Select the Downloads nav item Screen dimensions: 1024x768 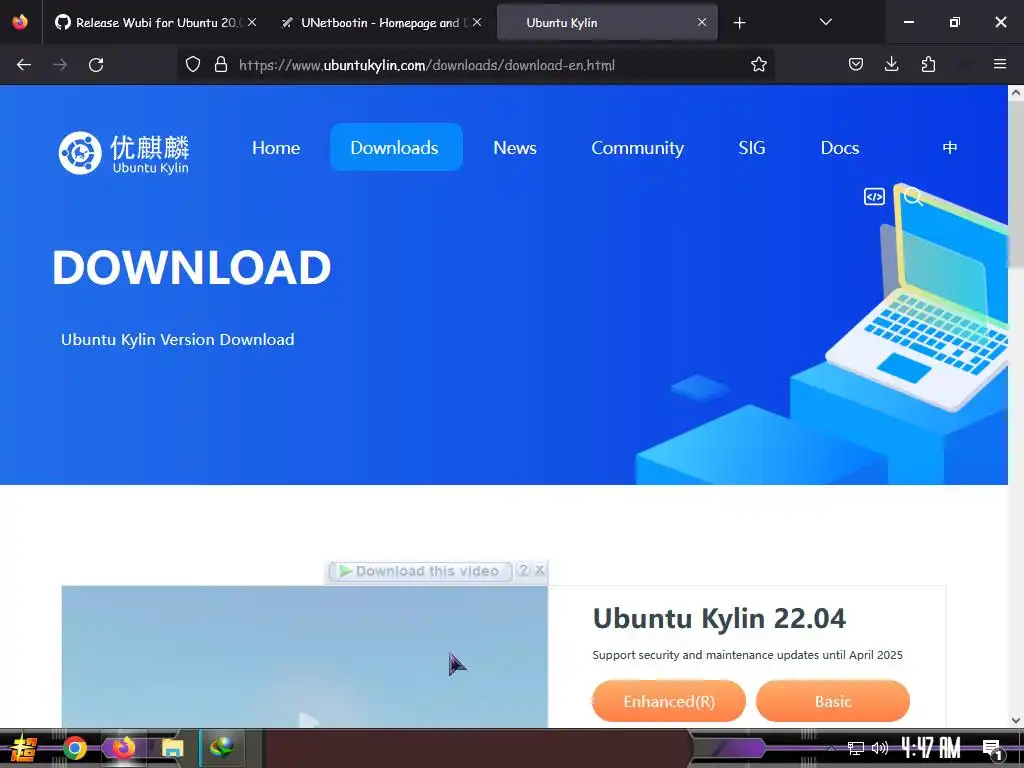point(396,148)
